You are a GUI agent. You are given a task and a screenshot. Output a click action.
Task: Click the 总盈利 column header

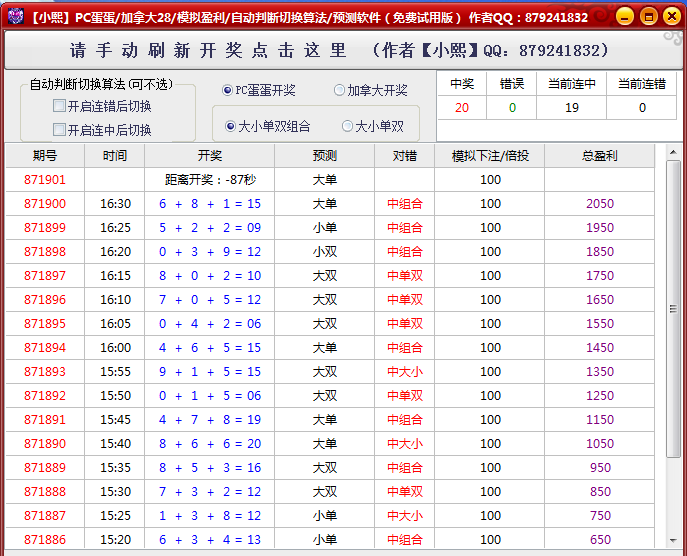600,156
